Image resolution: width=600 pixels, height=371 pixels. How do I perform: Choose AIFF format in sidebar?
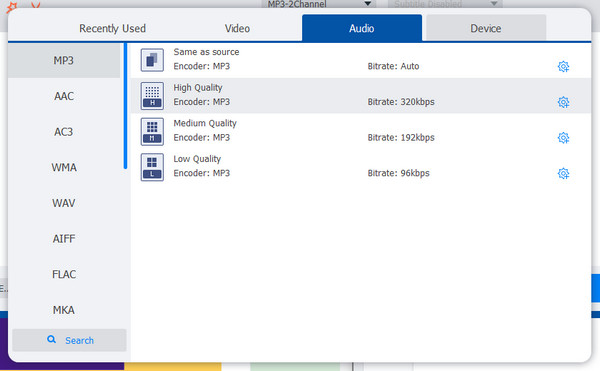(x=64, y=239)
